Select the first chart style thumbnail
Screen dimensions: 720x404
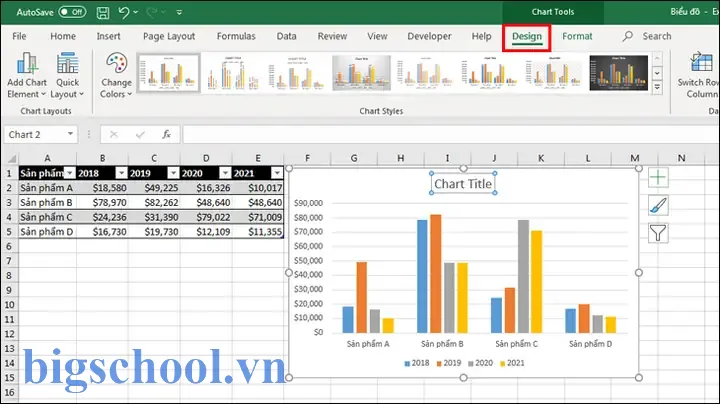(x=169, y=73)
